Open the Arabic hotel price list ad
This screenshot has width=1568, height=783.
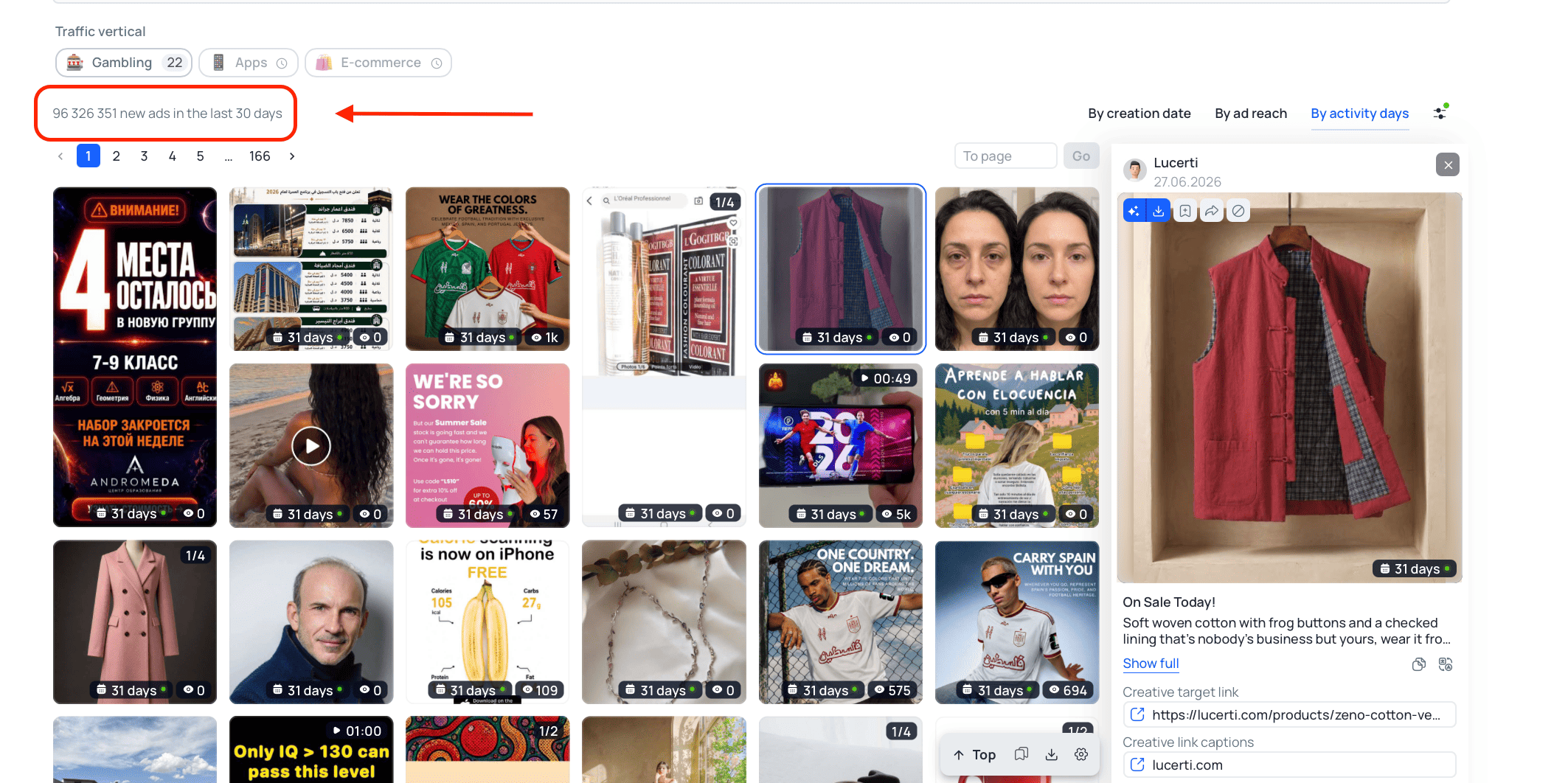click(311, 268)
